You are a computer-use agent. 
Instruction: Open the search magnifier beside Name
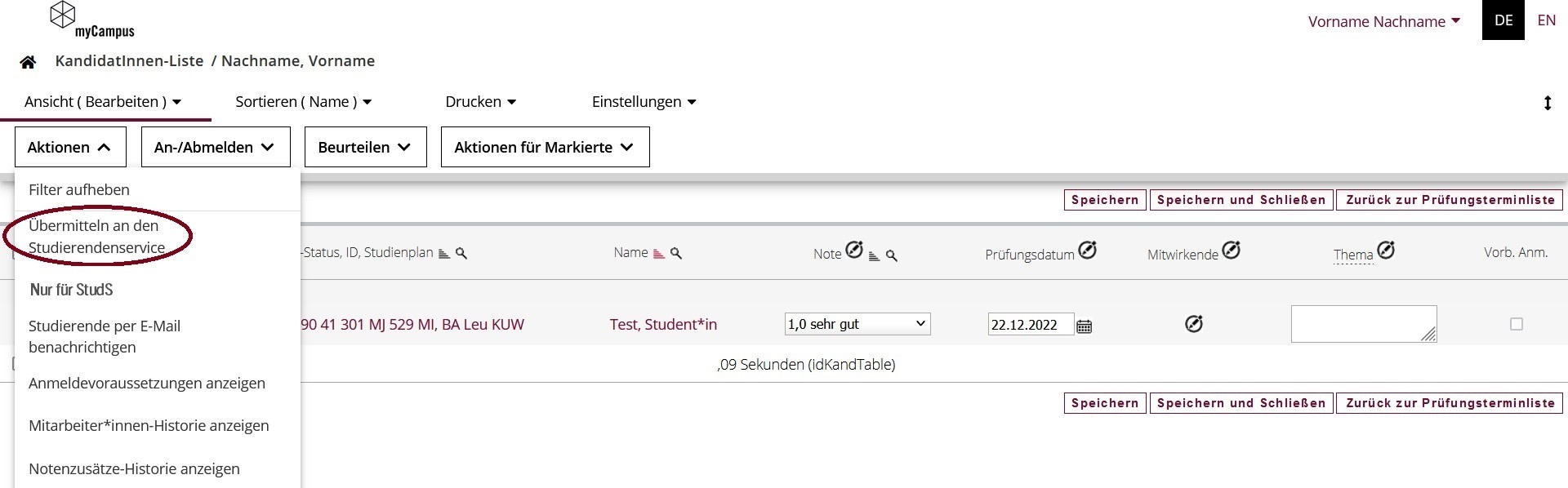point(676,254)
